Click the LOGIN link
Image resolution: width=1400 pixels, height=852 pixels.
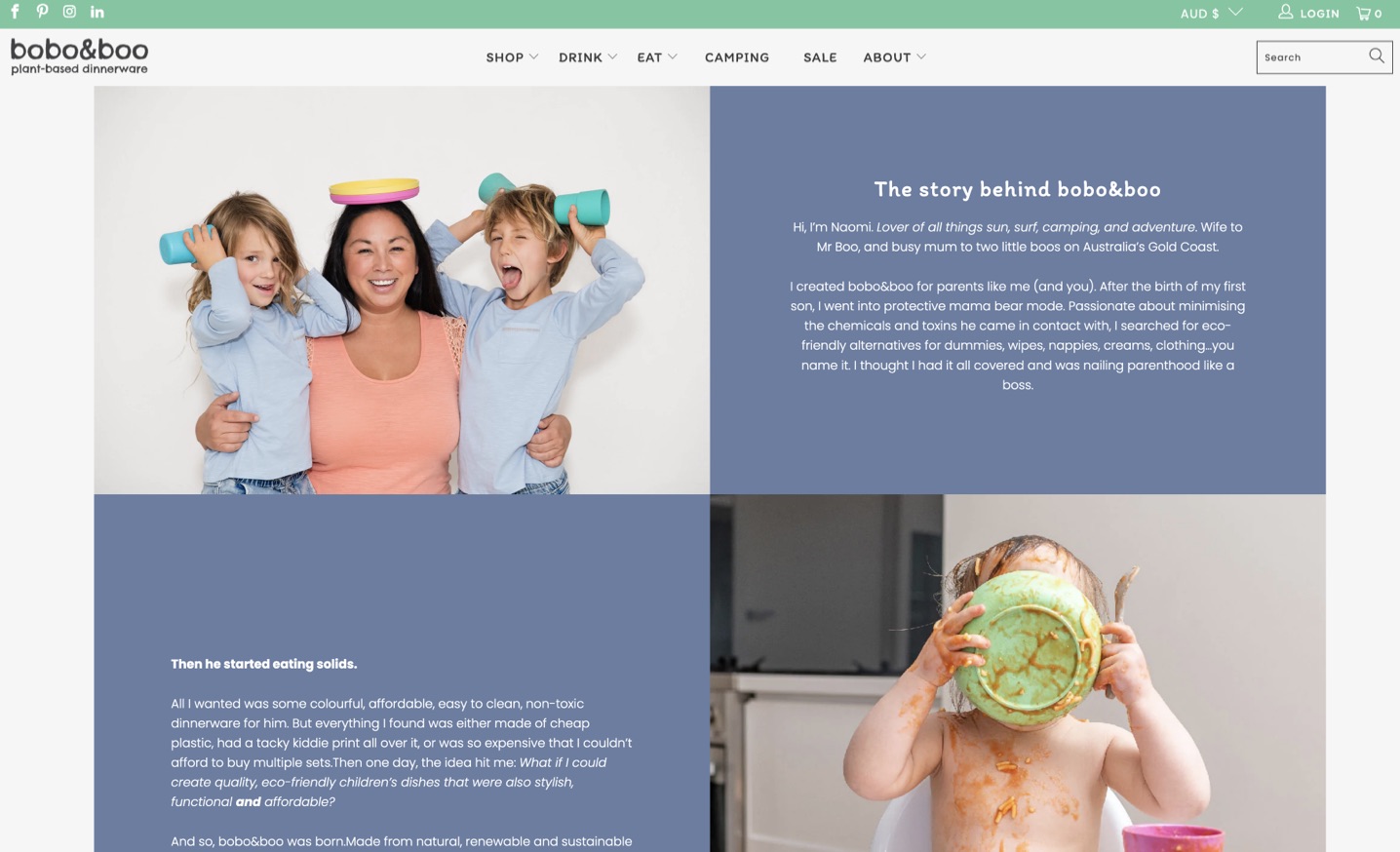pos(1319,14)
